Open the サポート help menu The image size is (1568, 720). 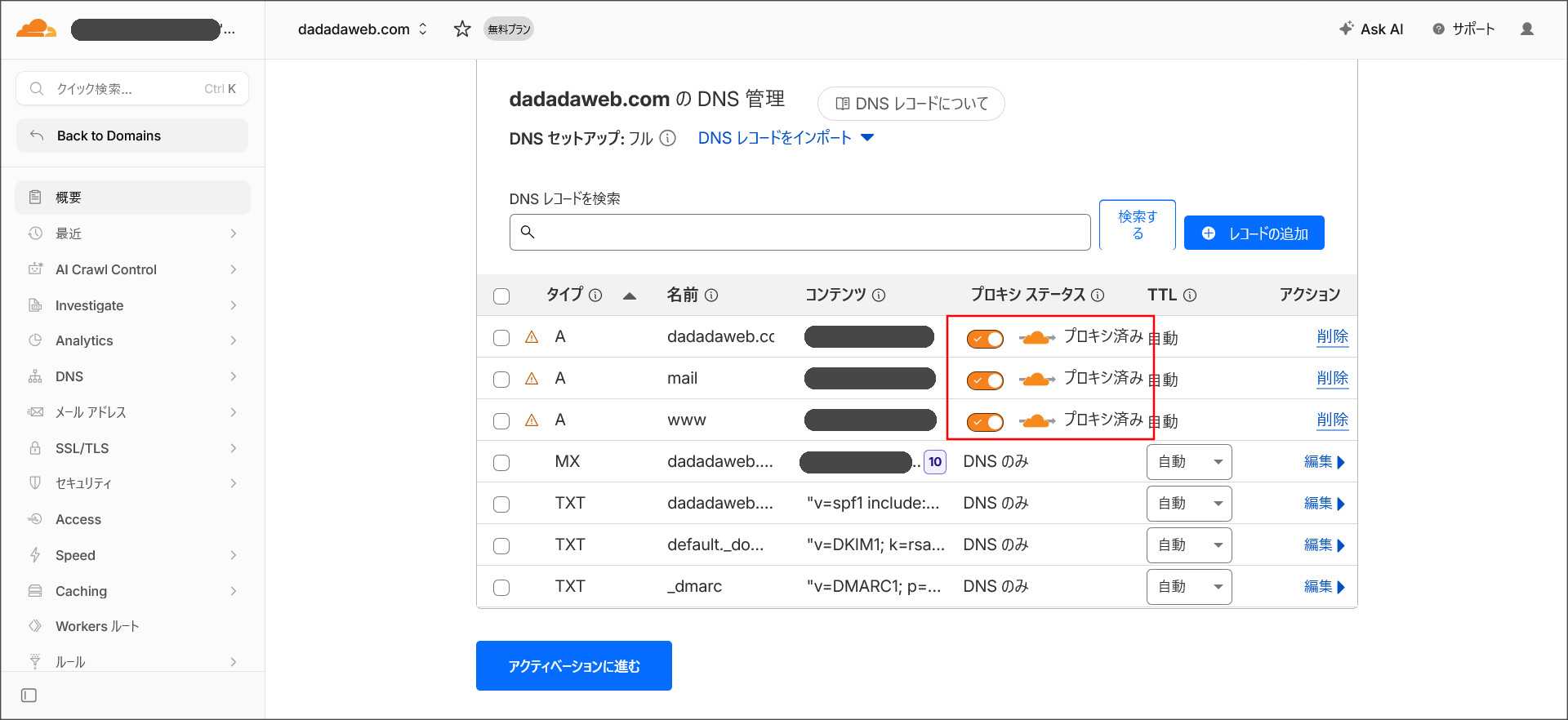click(x=1463, y=29)
